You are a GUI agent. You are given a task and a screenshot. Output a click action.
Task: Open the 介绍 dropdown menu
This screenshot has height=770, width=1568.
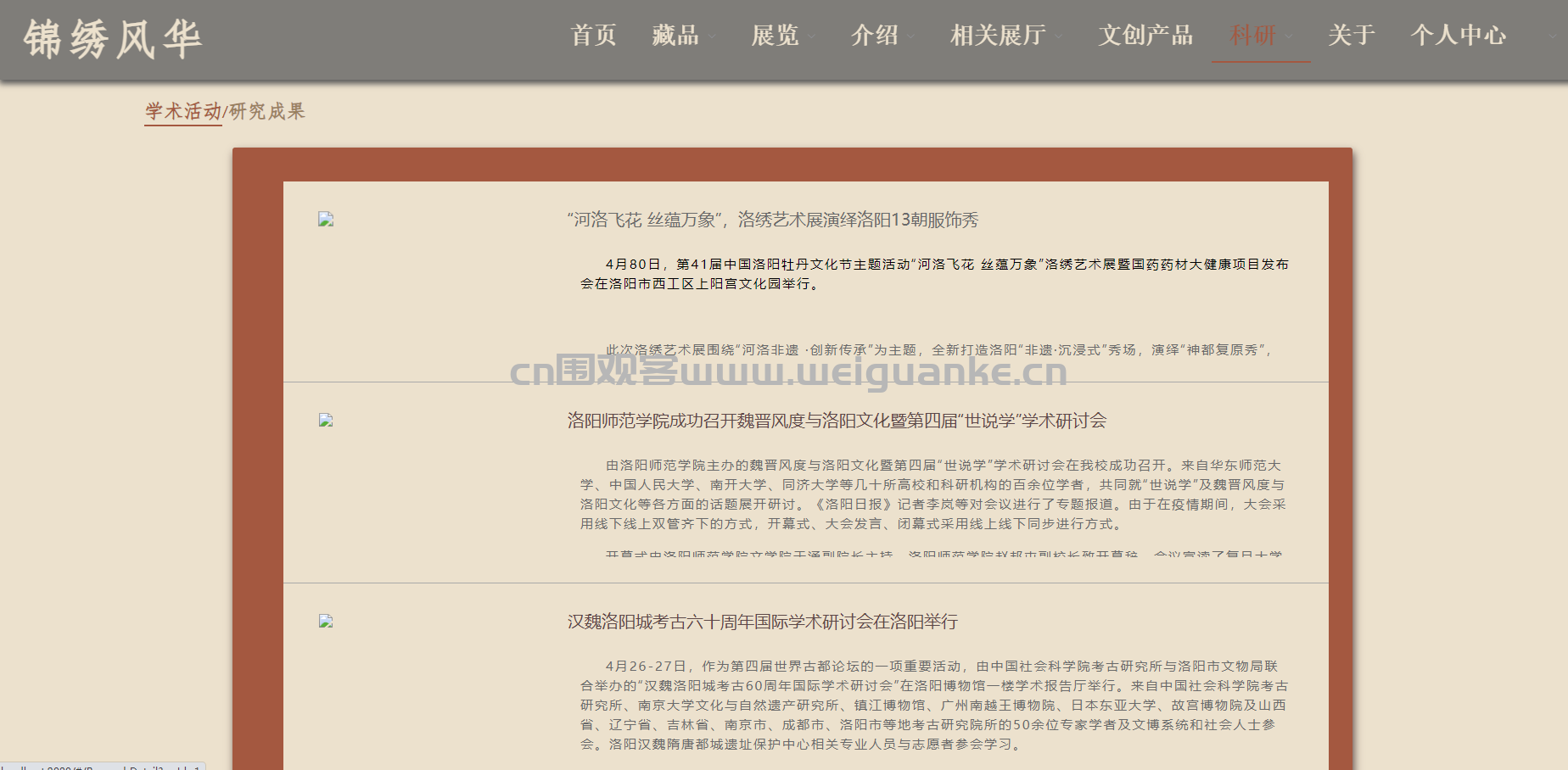pyautogui.click(x=882, y=36)
